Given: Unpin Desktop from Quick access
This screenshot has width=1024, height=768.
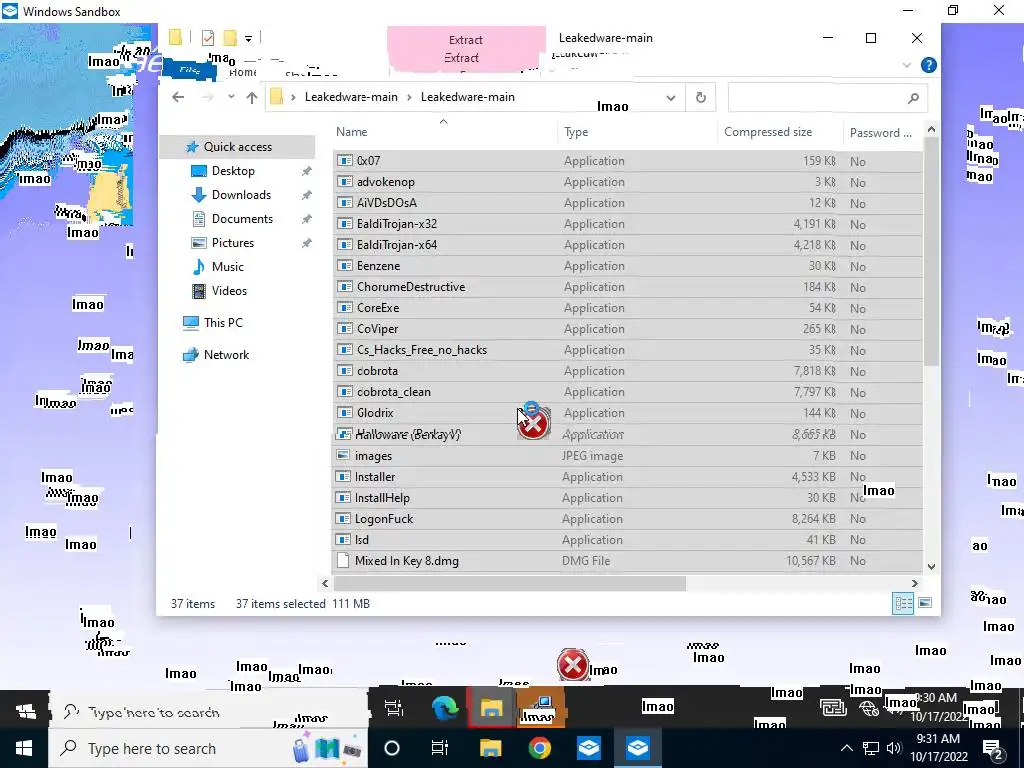Looking at the screenshot, I should pyautogui.click(x=306, y=171).
